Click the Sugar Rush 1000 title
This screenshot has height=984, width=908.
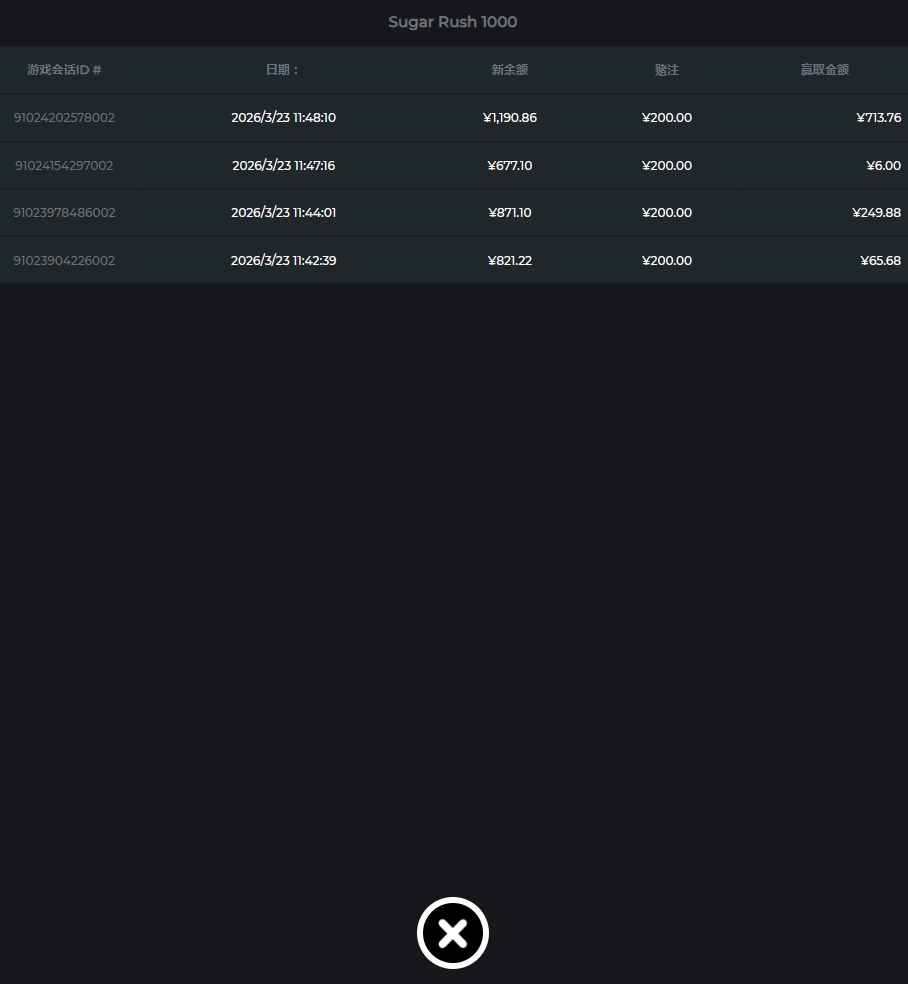coord(452,22)
